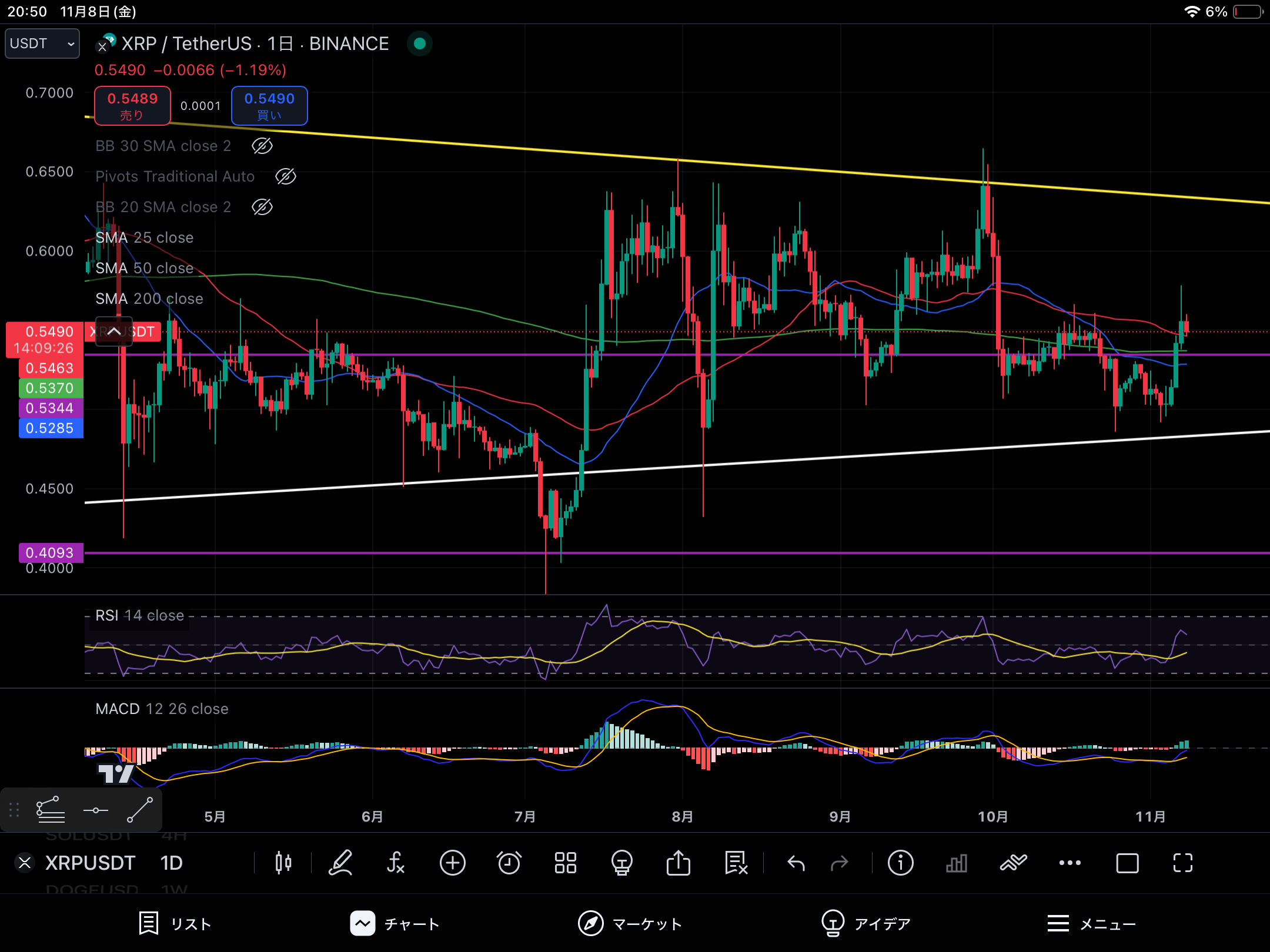Open the status bar battery indicator
This screenshot has height=952, width=1270.
click(1248, 12)
